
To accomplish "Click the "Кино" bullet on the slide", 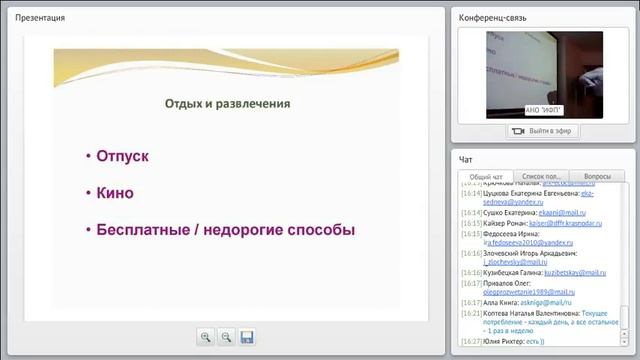I will 115,193.
